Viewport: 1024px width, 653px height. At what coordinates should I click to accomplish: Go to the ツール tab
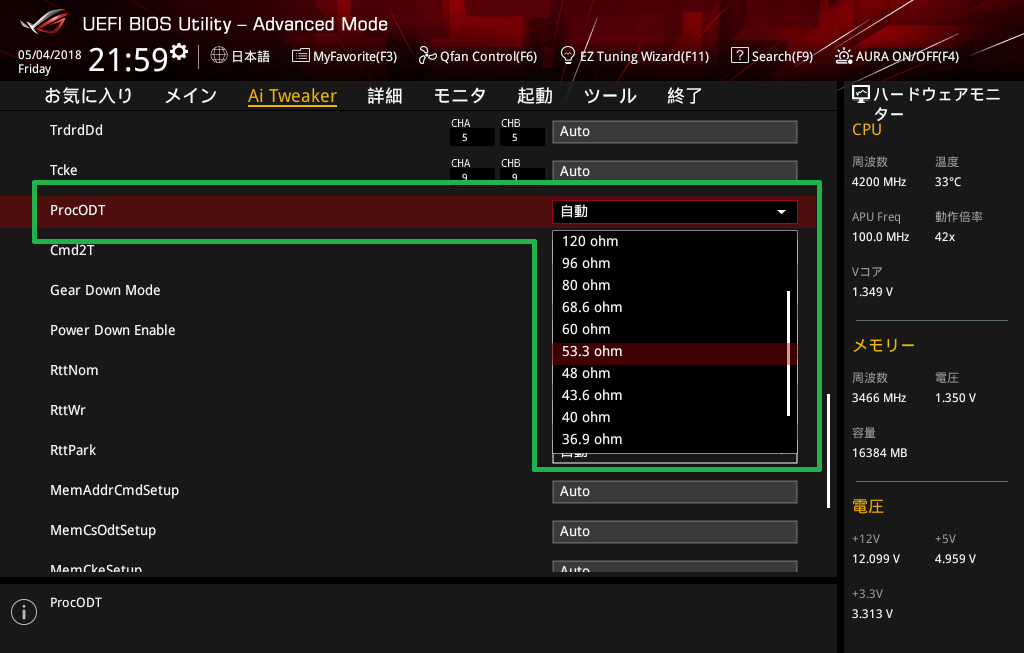(x=609, y=96)
